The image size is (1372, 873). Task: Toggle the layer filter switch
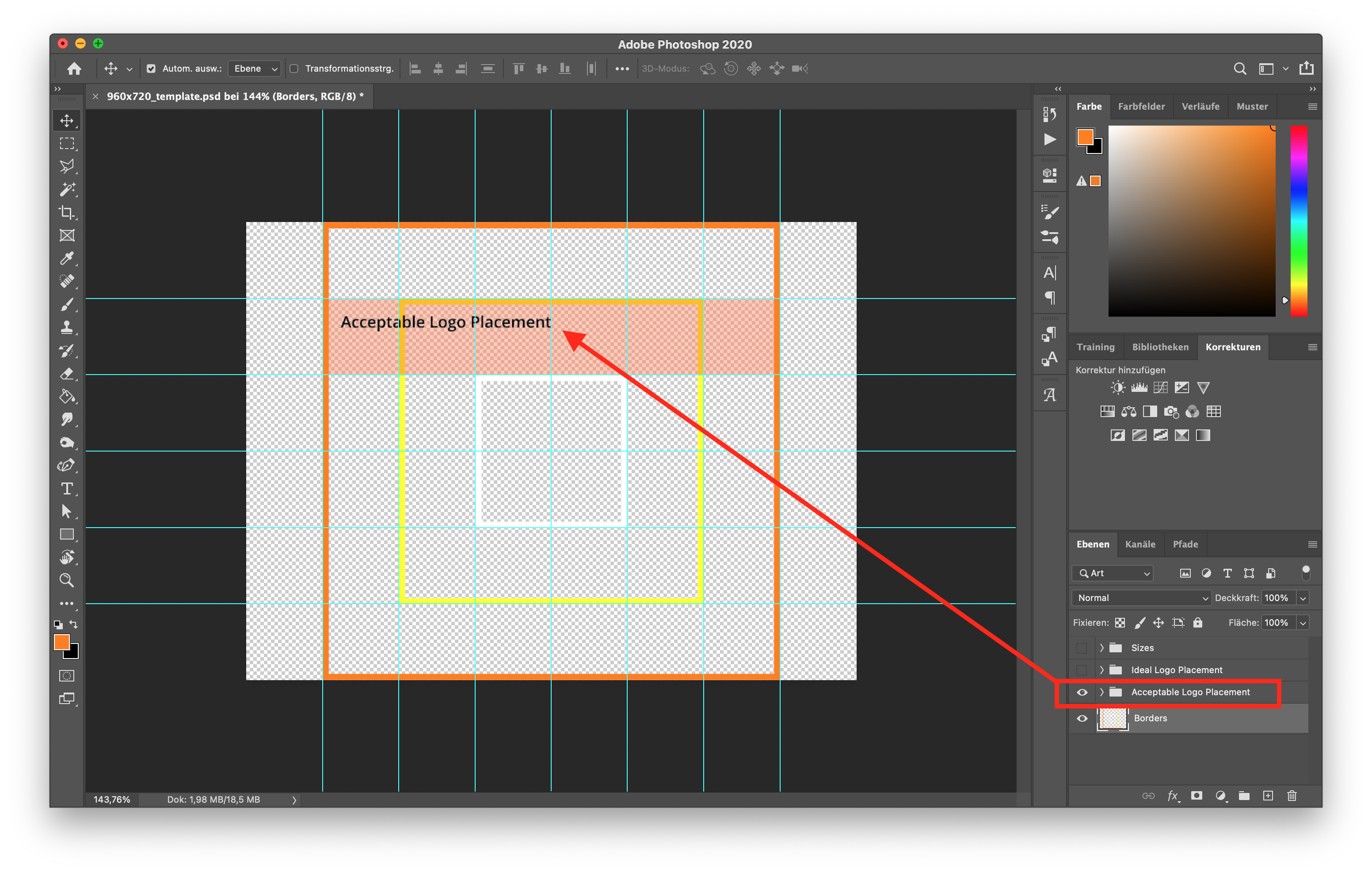(1305, 573)
